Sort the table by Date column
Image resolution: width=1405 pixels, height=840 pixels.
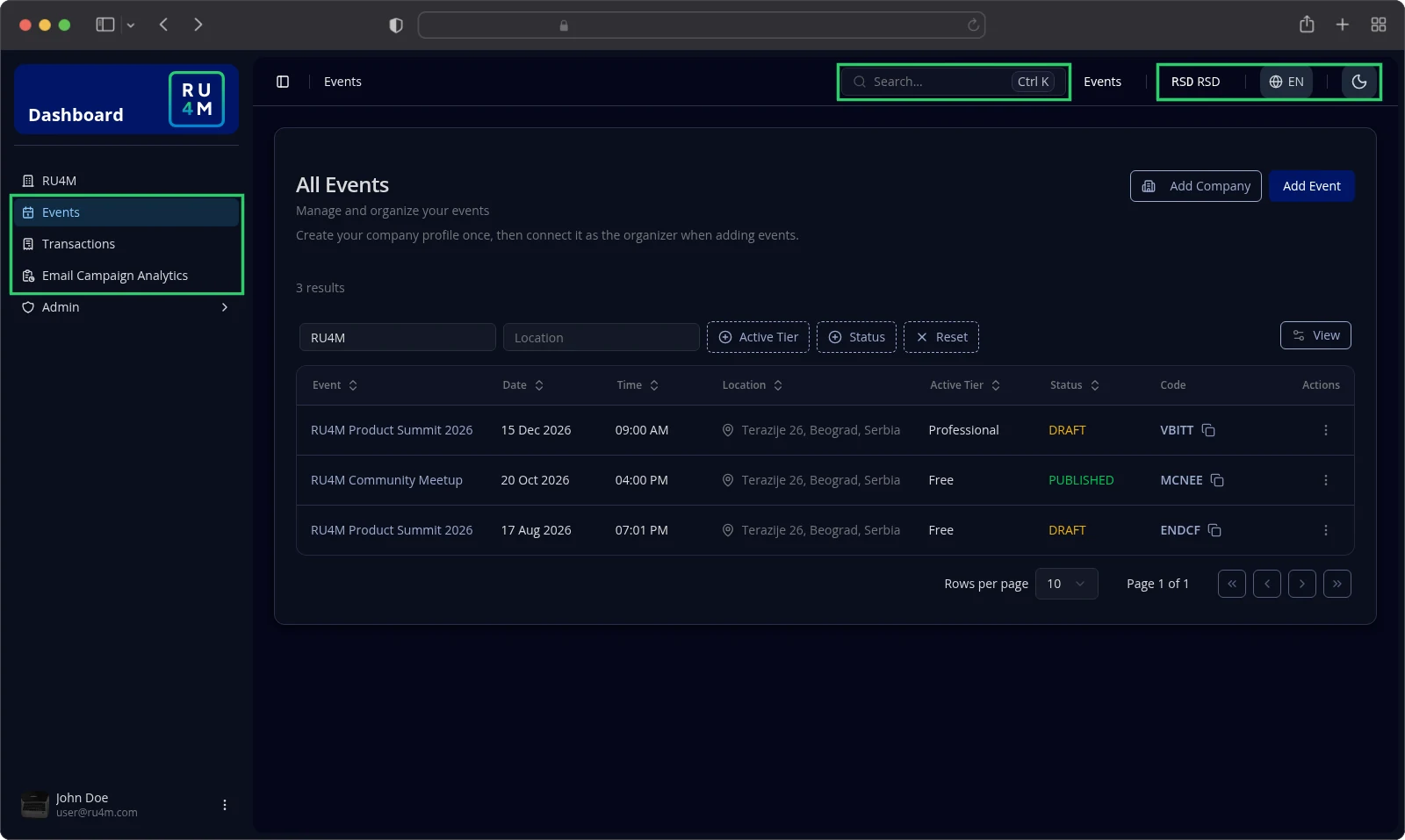pos(523,385)
